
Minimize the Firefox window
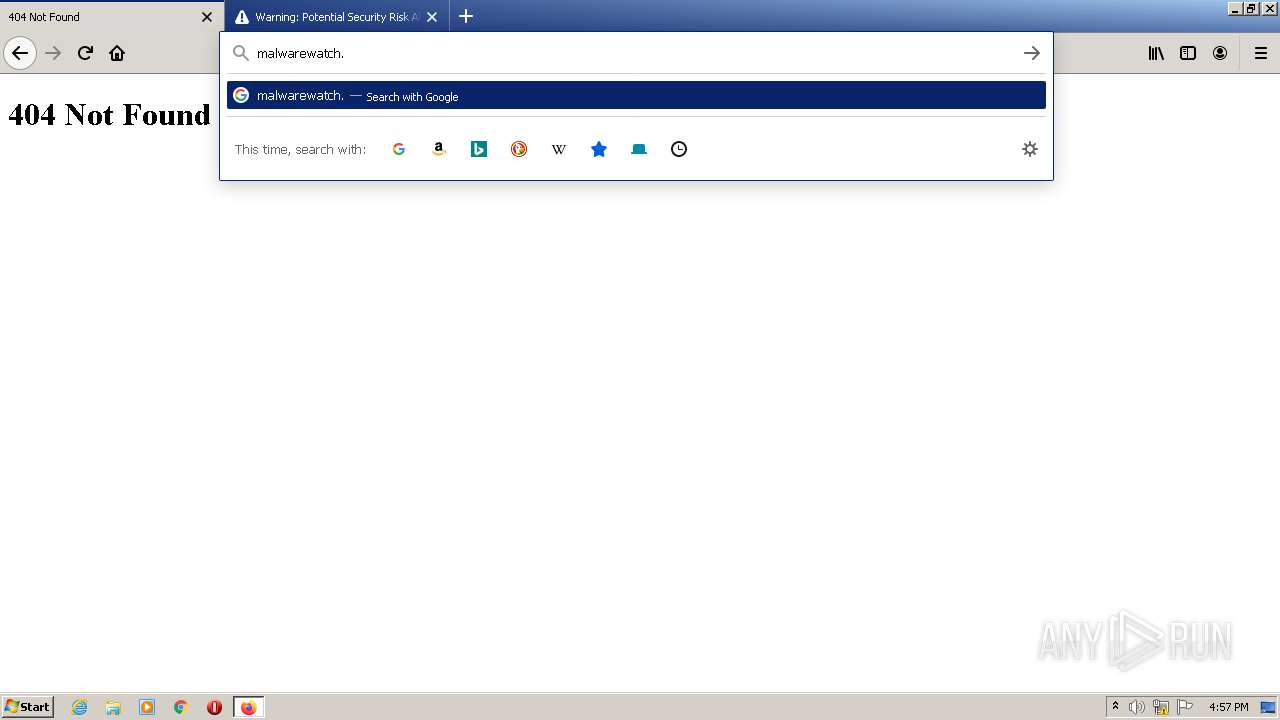(1235, 8)
